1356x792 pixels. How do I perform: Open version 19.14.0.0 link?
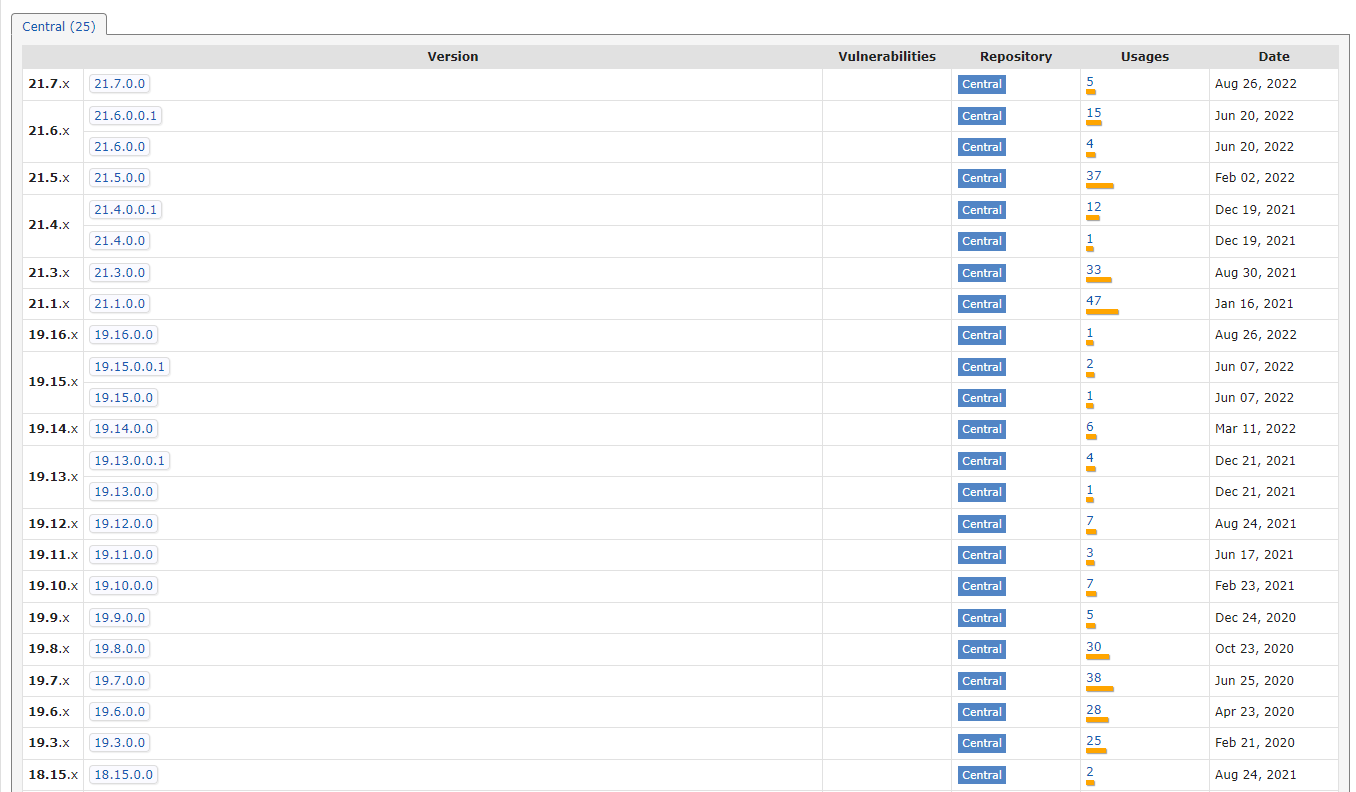pyautogui.click(x=124, y=429)
